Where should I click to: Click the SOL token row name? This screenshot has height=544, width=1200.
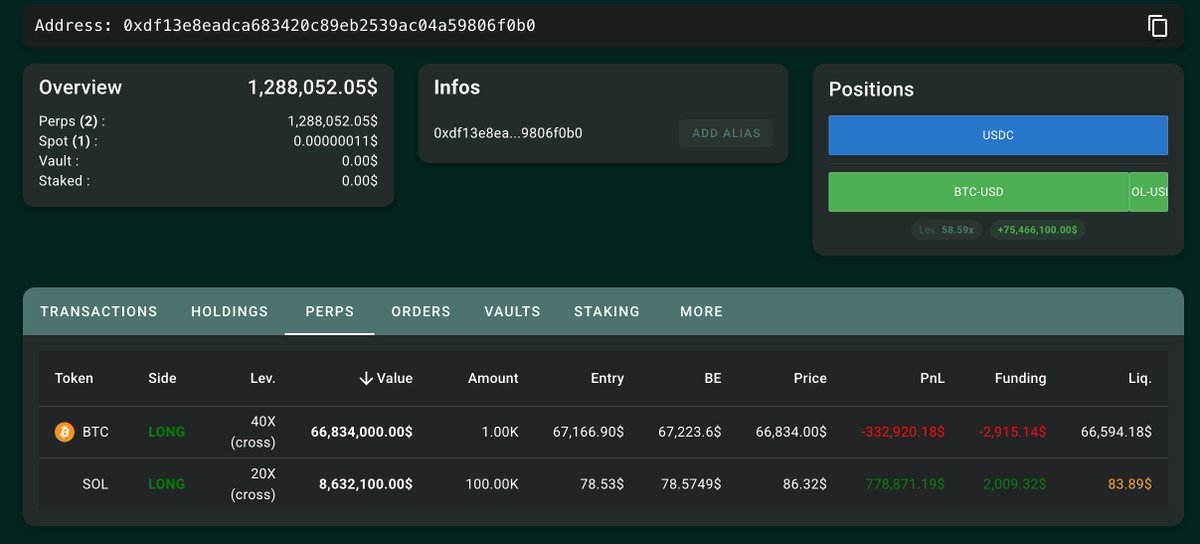95,483
